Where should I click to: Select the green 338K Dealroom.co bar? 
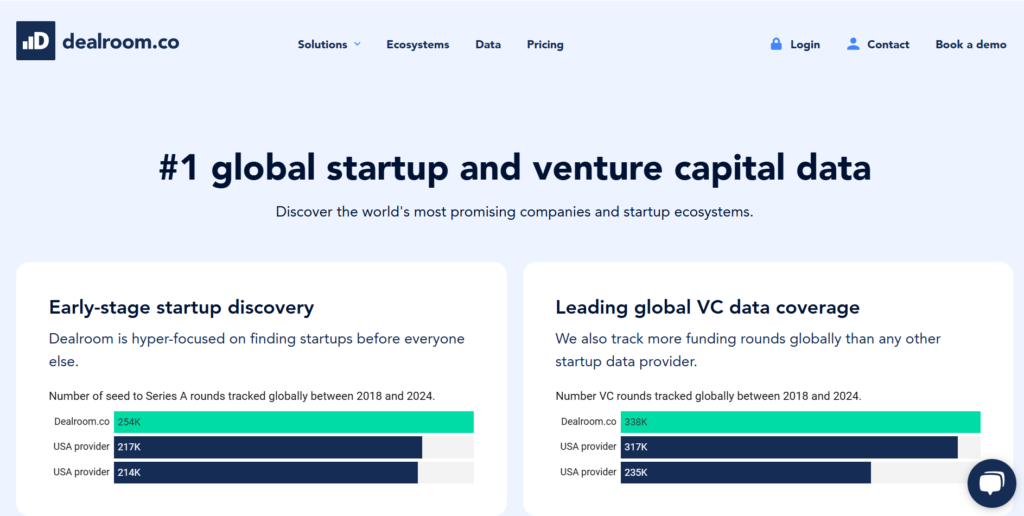coord(800,422)
